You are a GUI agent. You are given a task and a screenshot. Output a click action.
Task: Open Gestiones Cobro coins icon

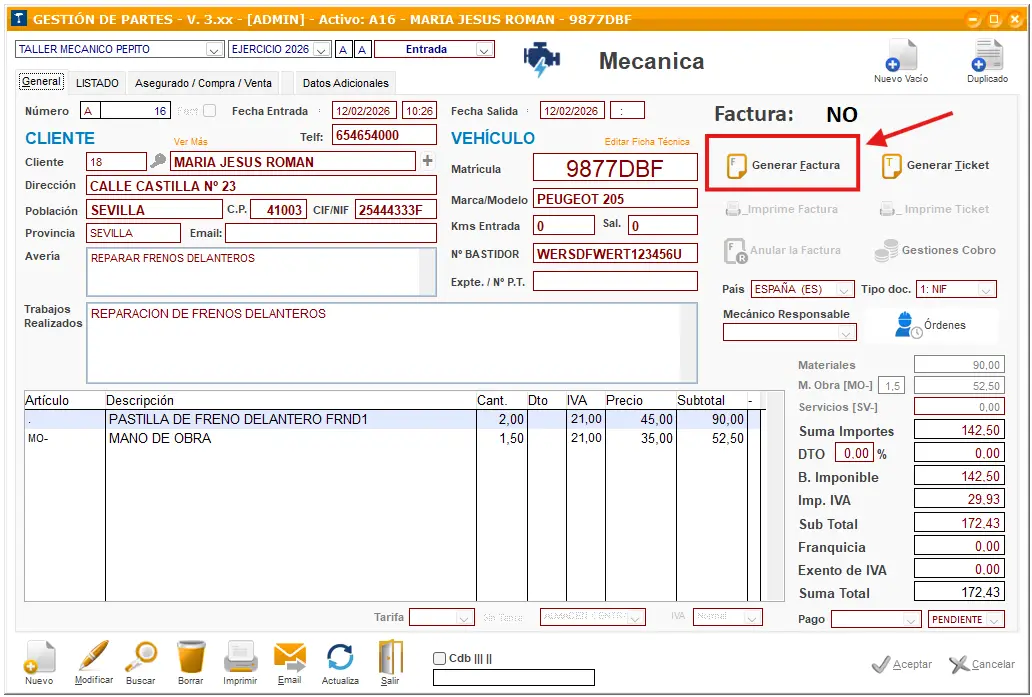point(887,251)
